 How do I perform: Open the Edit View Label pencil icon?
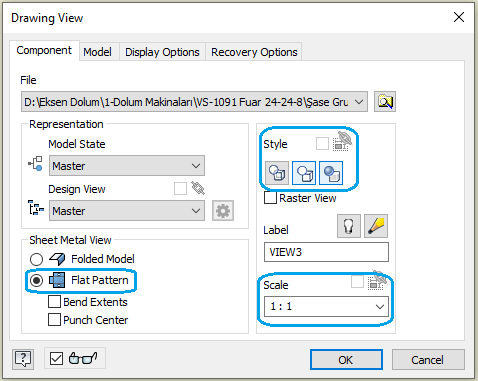tap(376, 226)
